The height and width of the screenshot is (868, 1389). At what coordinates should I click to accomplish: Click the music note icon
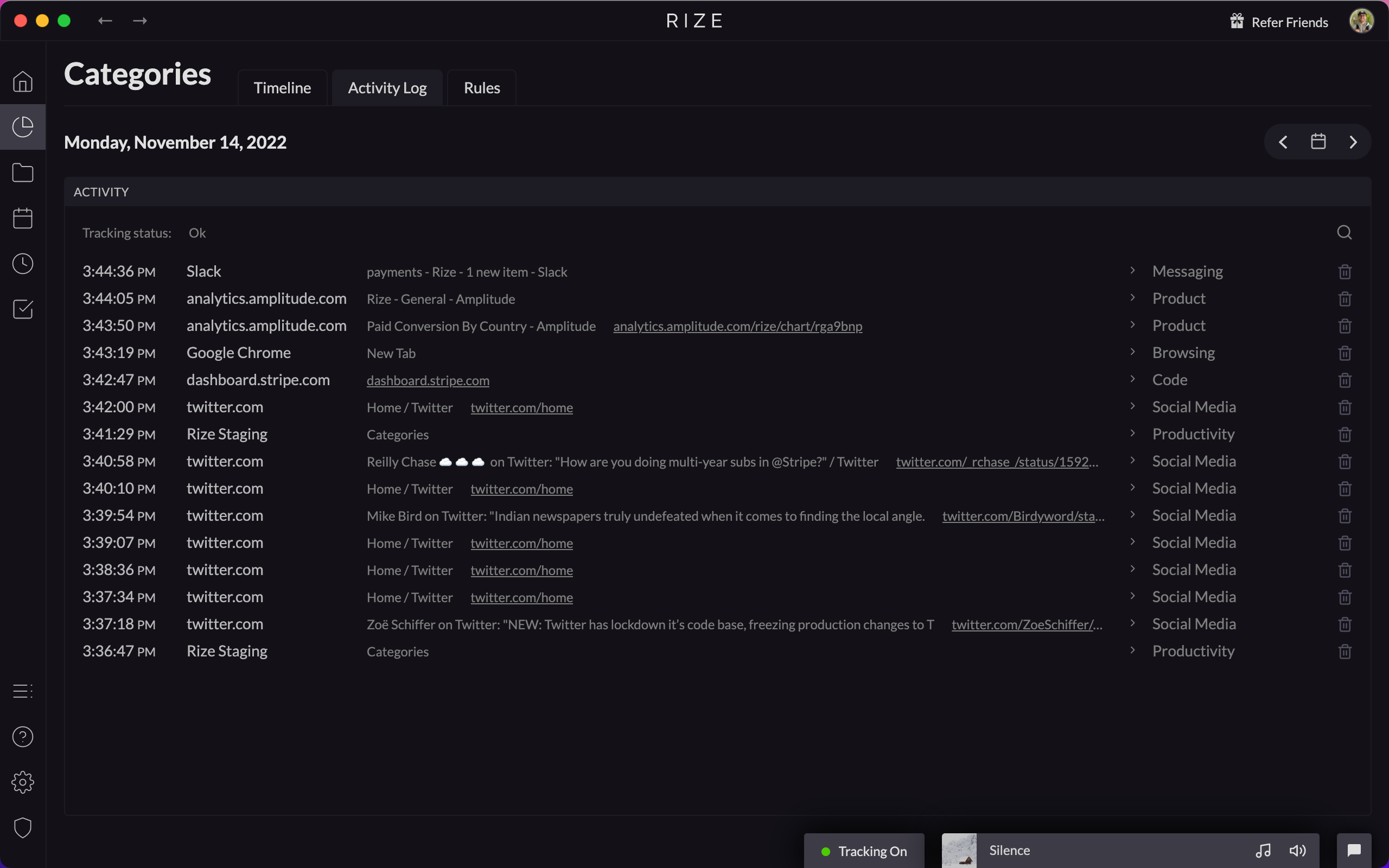coord(1263,851)
